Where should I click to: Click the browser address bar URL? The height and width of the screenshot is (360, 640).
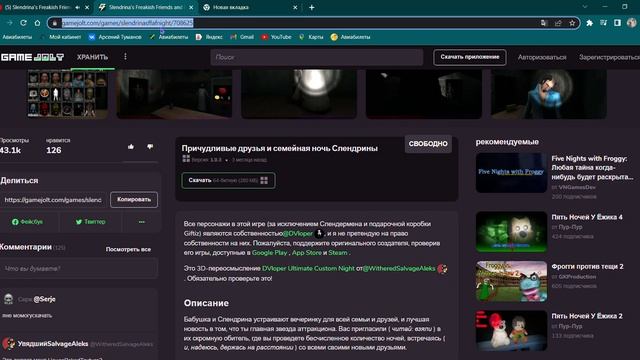click(127, 23)
